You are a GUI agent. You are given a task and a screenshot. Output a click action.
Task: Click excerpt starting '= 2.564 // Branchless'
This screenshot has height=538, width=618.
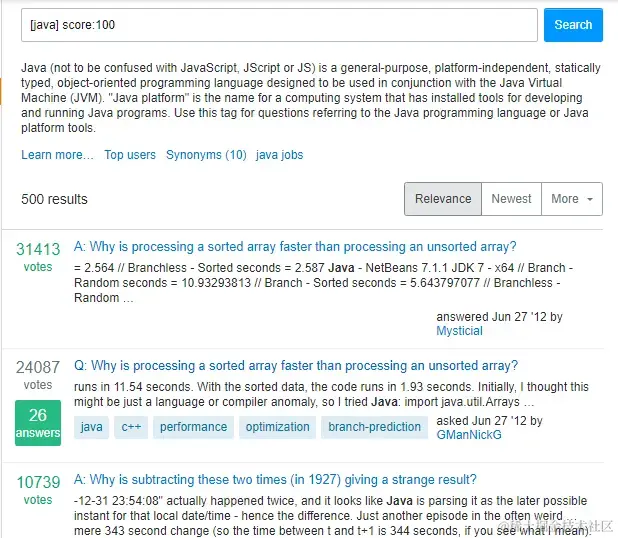(323, 283)
